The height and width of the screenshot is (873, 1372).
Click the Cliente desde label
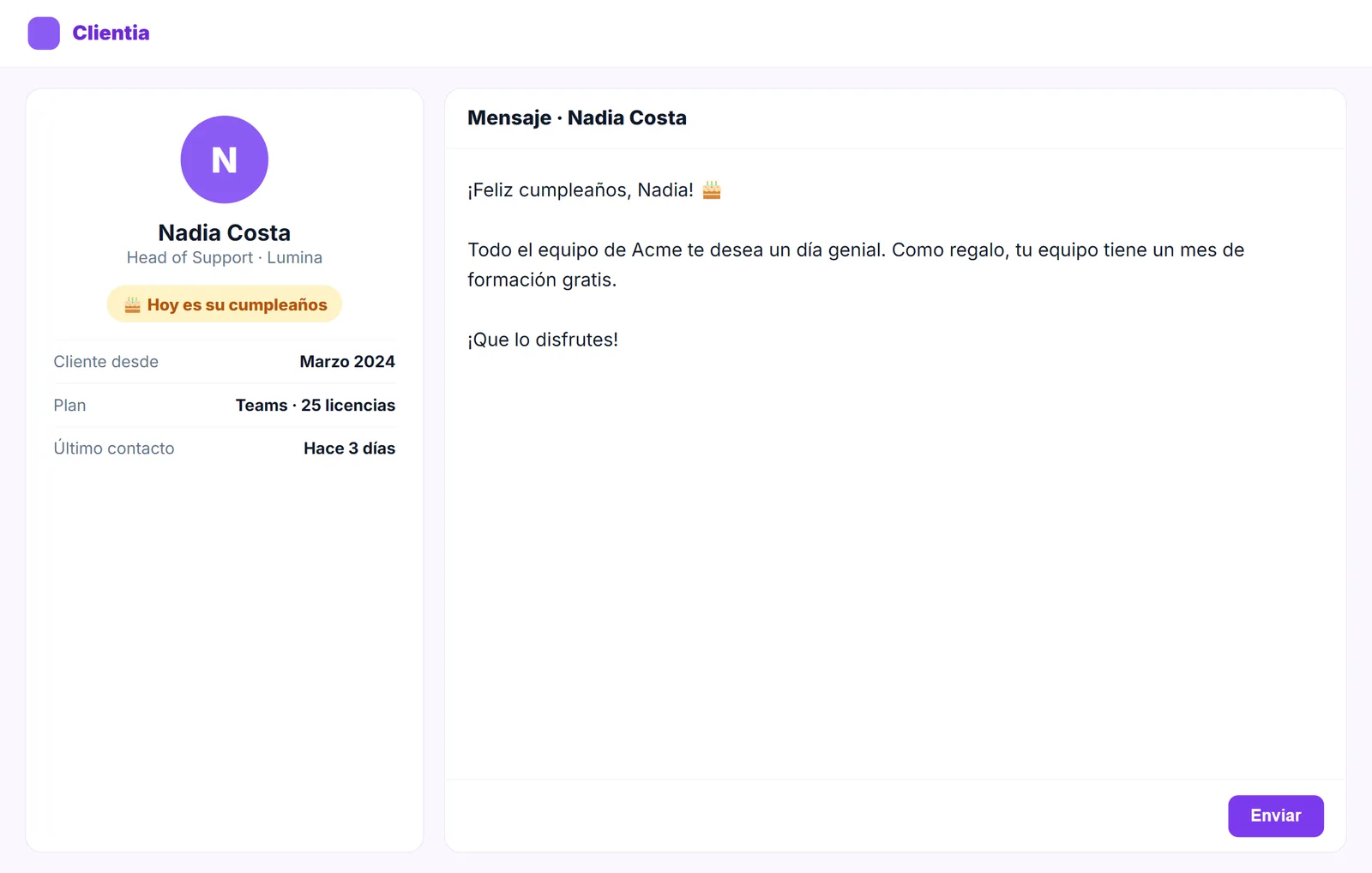point(106,362)
